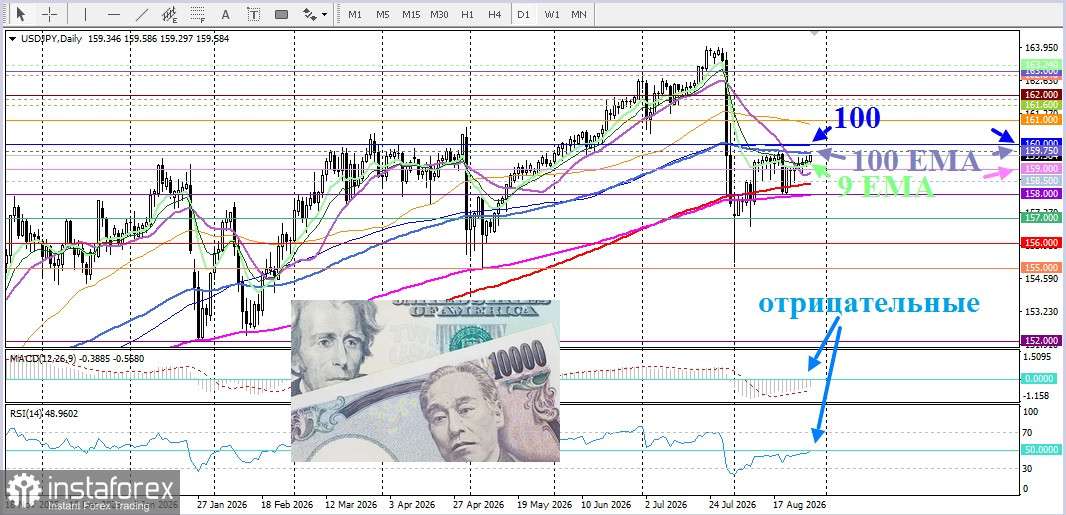Click the 153.230 price scale value
The height and width of the screenshot is (515, 1066).
[x=1041, y=312]
